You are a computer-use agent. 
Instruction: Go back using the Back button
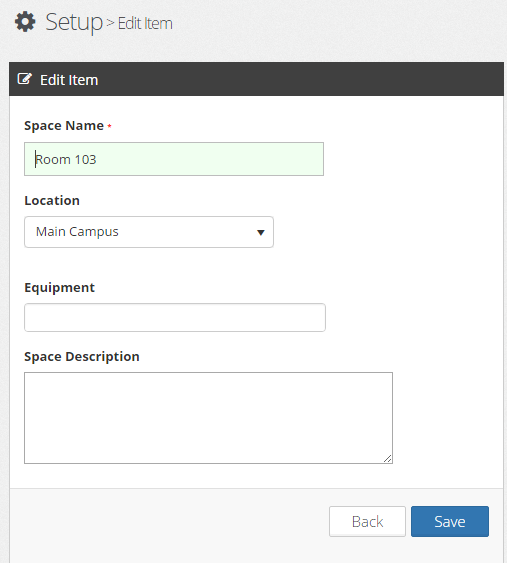click(367, 521)
